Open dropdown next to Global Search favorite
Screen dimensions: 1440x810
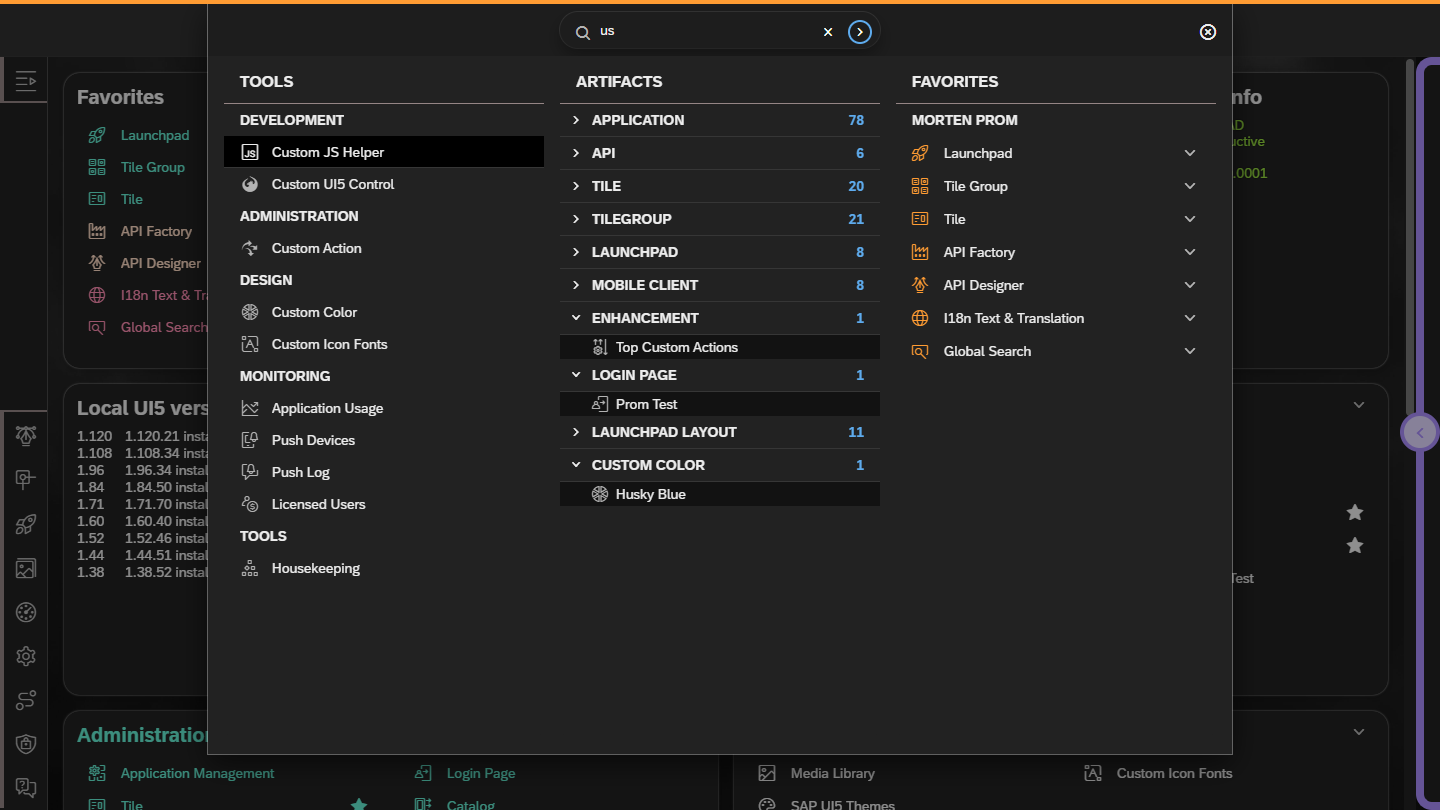point(1190,351)
